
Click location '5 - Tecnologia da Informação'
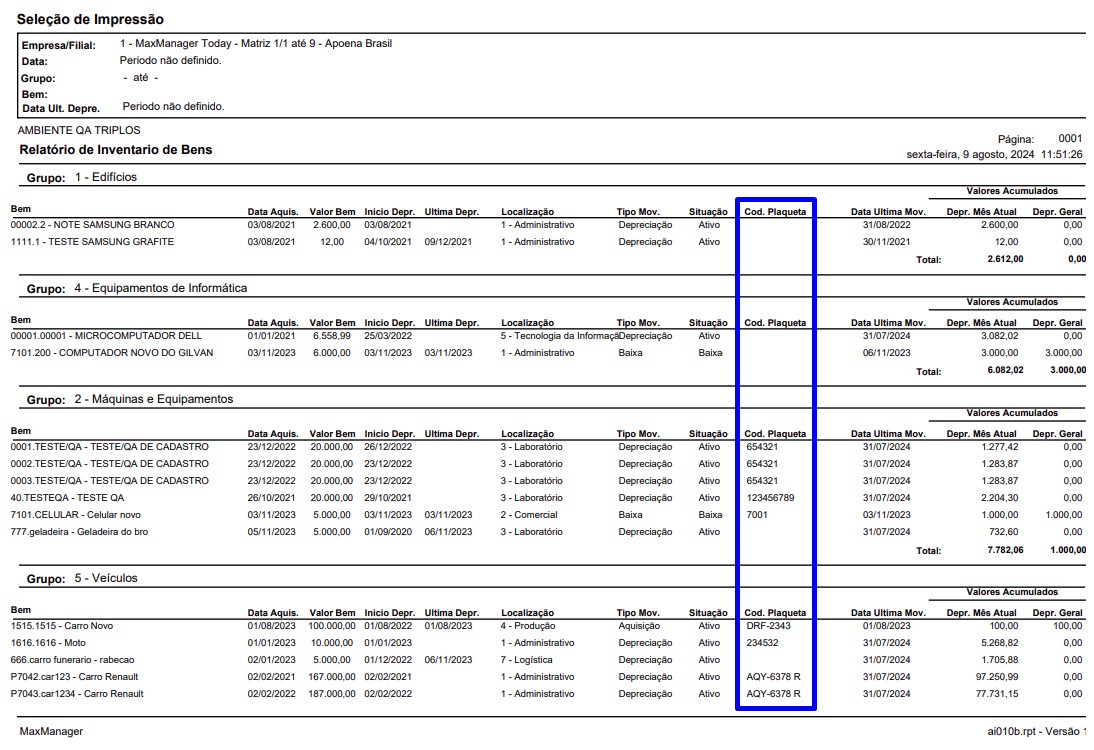[560, 336]
